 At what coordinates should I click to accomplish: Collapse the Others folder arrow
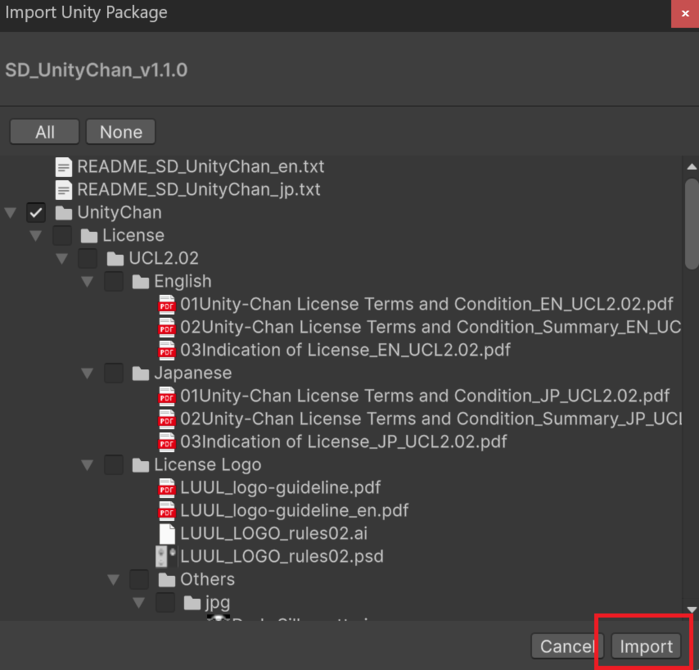pos(114,580)
